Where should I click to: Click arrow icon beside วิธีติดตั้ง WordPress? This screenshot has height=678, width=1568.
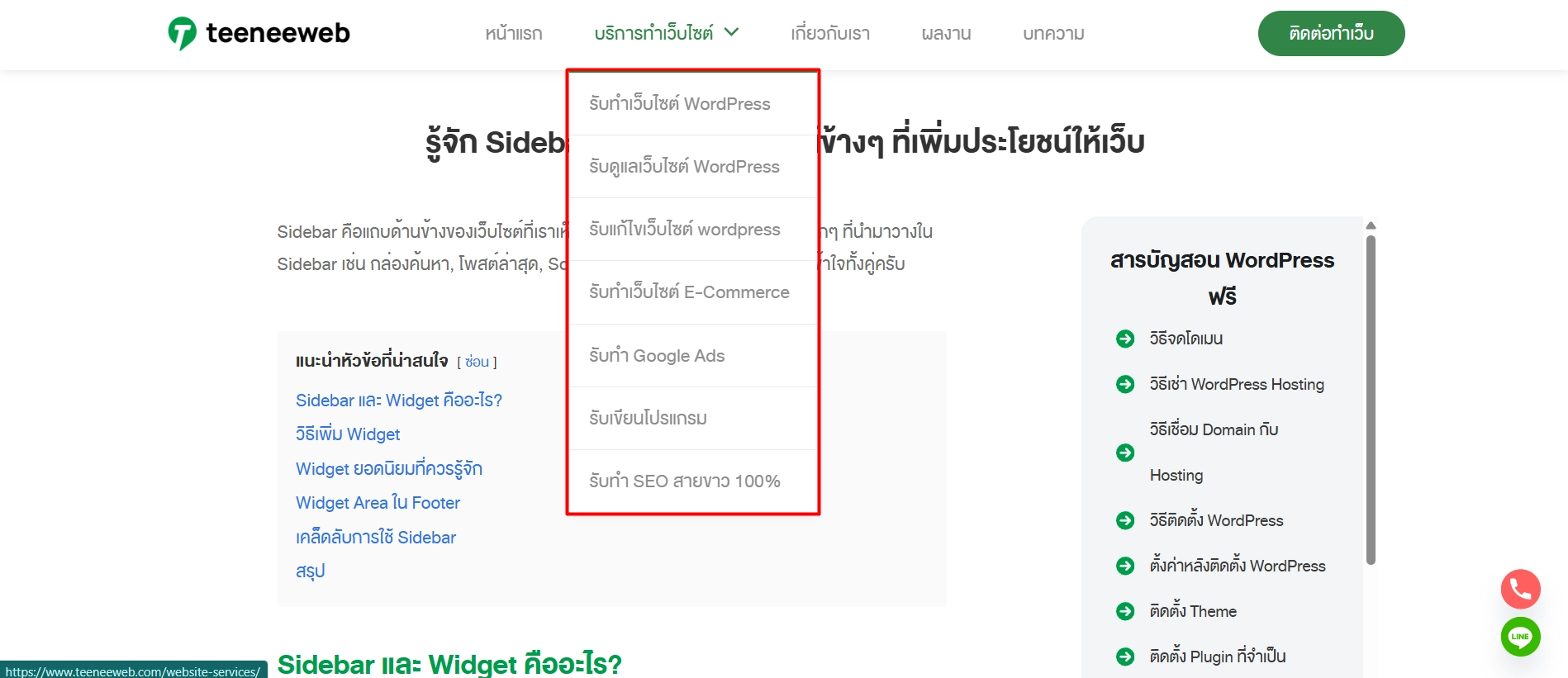pyautogui.click(x=1125, y=520)
